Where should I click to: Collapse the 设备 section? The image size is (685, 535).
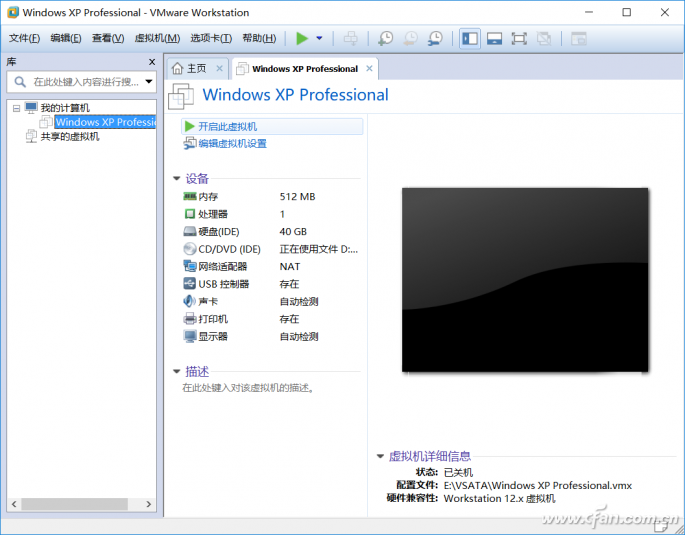176,178
